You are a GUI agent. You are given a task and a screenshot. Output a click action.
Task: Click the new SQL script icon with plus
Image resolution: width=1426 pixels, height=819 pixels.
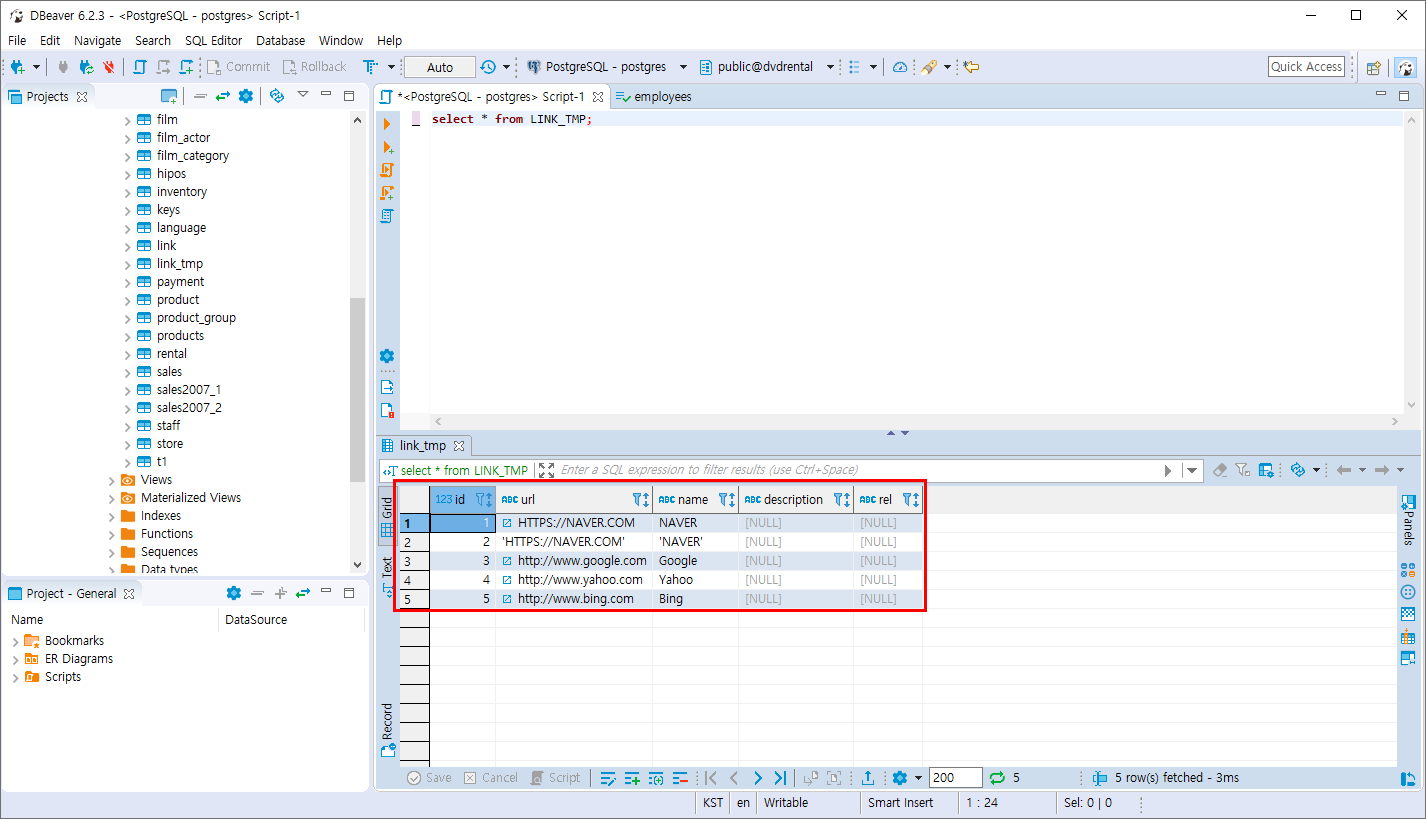[186, 67]
